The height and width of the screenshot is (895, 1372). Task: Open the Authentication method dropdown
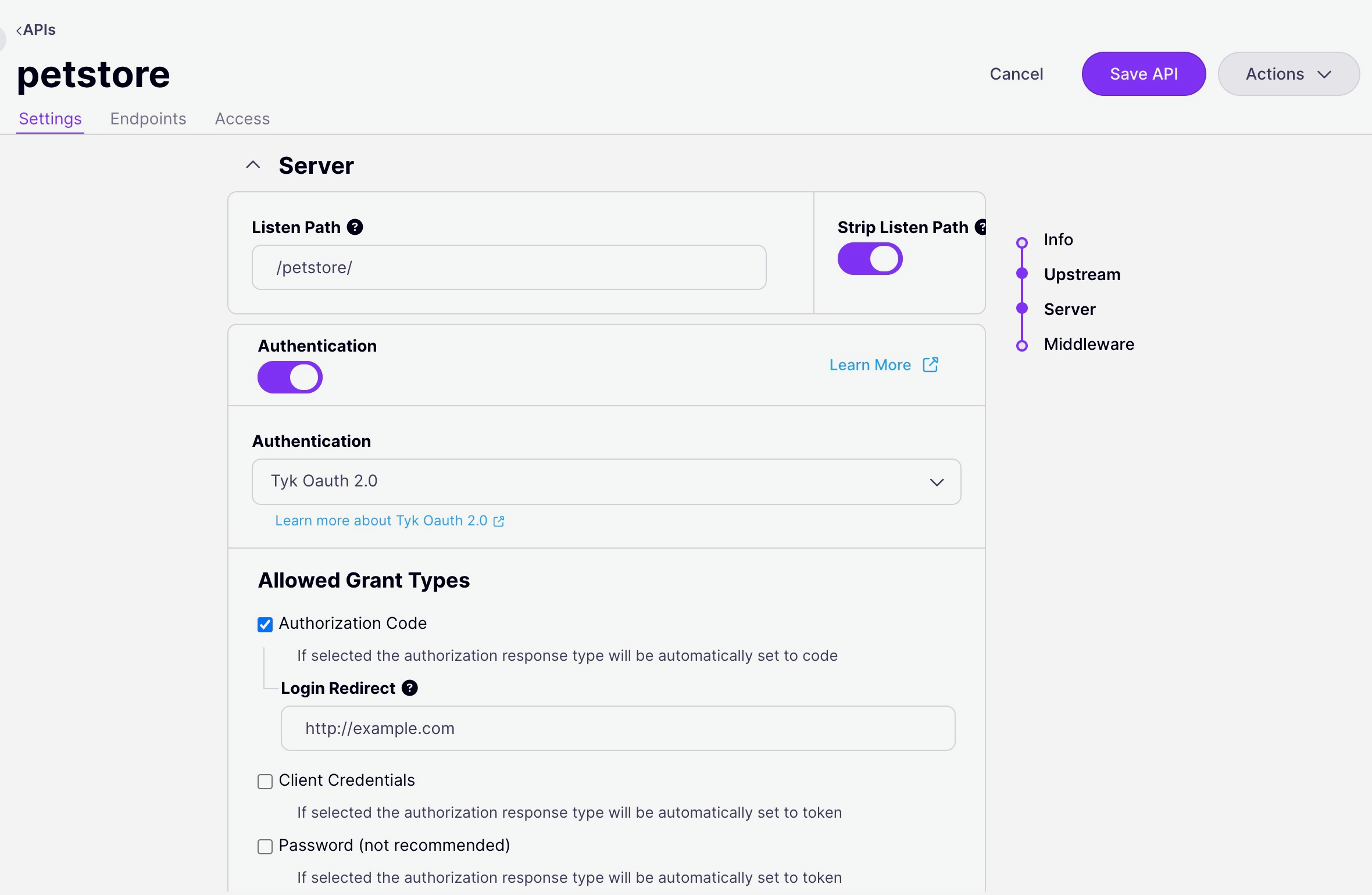click(x=606, y=481)
